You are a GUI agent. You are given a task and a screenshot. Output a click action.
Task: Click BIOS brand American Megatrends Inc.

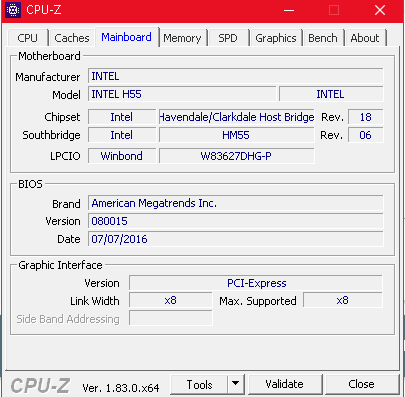236,203
